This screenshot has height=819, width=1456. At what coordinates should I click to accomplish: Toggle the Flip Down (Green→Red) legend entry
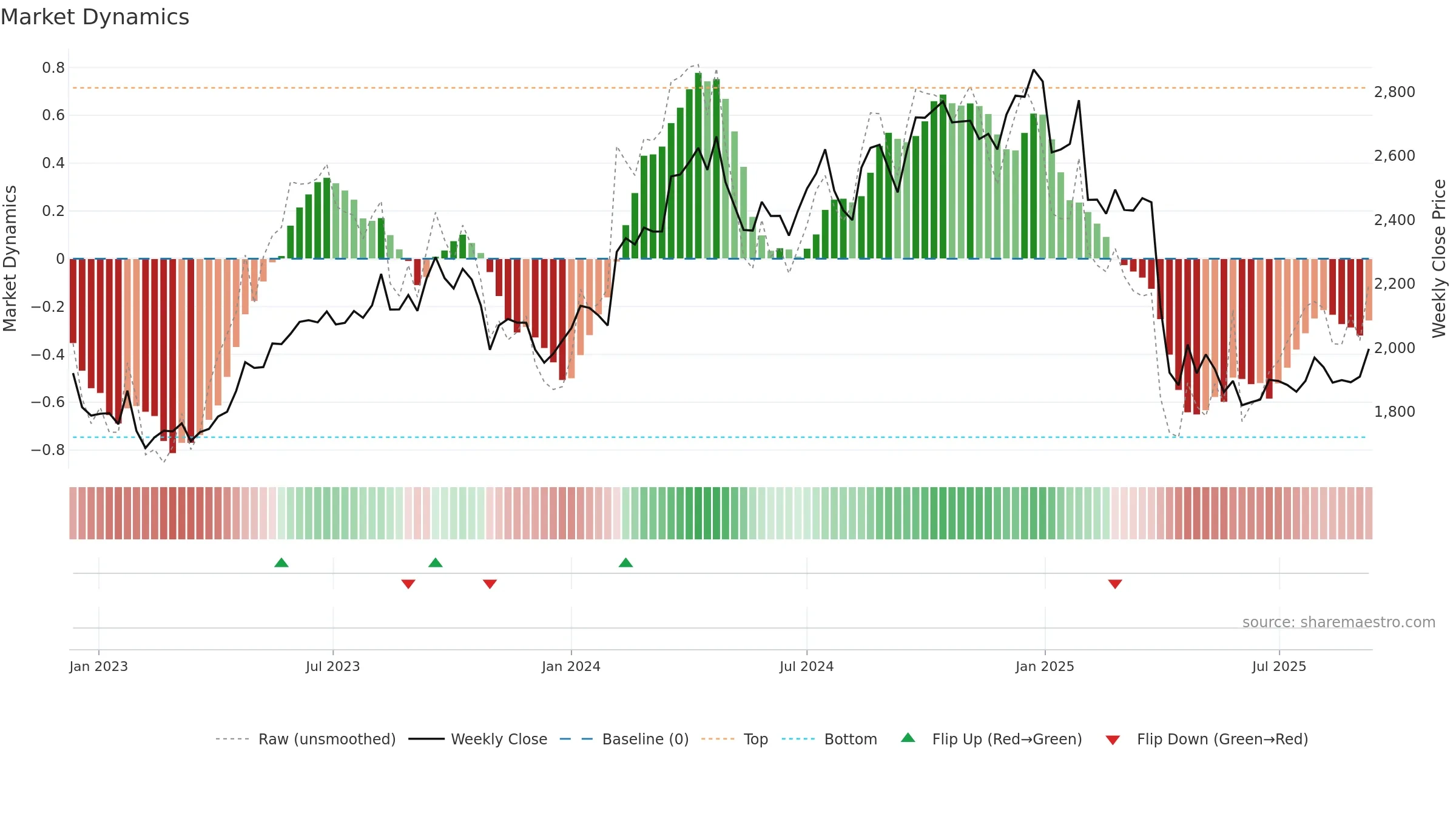pyautogui.click(x=1207, y=739)
